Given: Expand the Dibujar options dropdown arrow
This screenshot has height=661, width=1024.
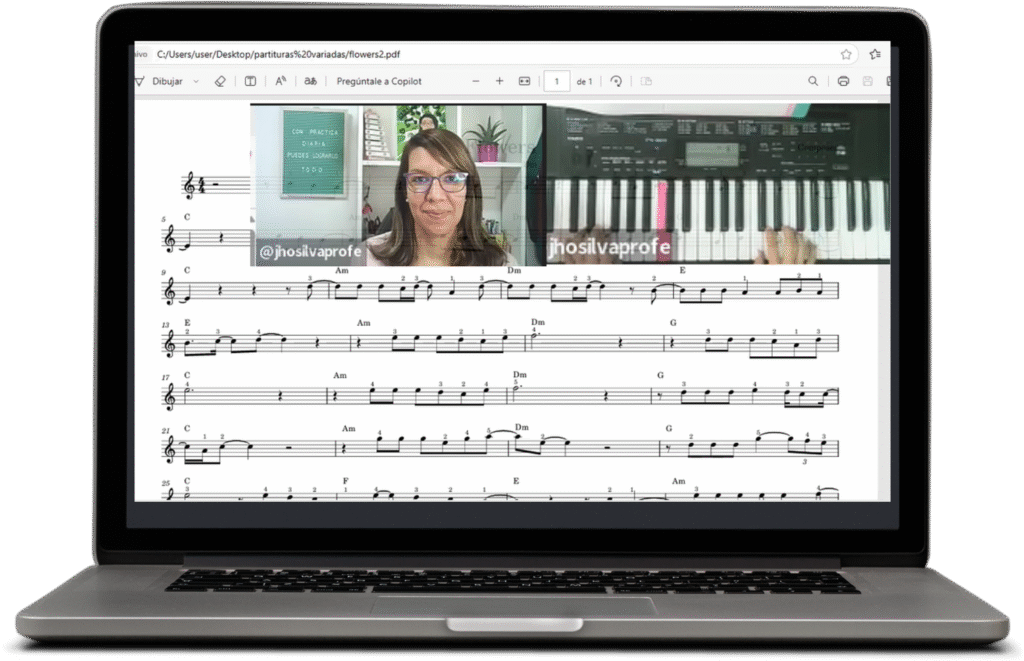Looking at the screenshot, I should (196, 81).
